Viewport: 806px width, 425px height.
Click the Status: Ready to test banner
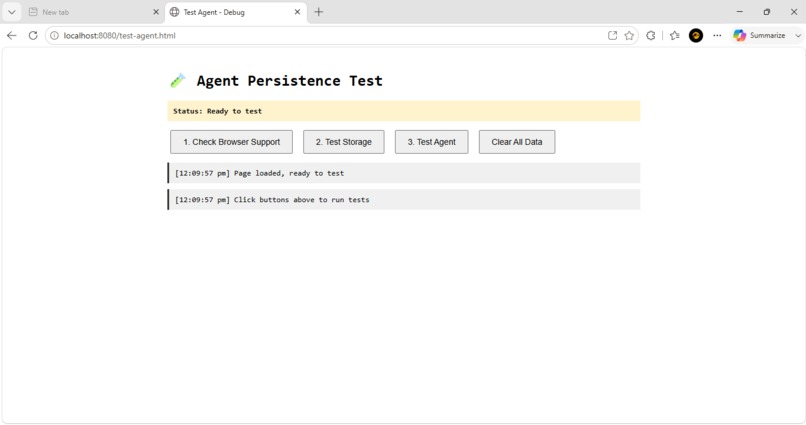404,111
